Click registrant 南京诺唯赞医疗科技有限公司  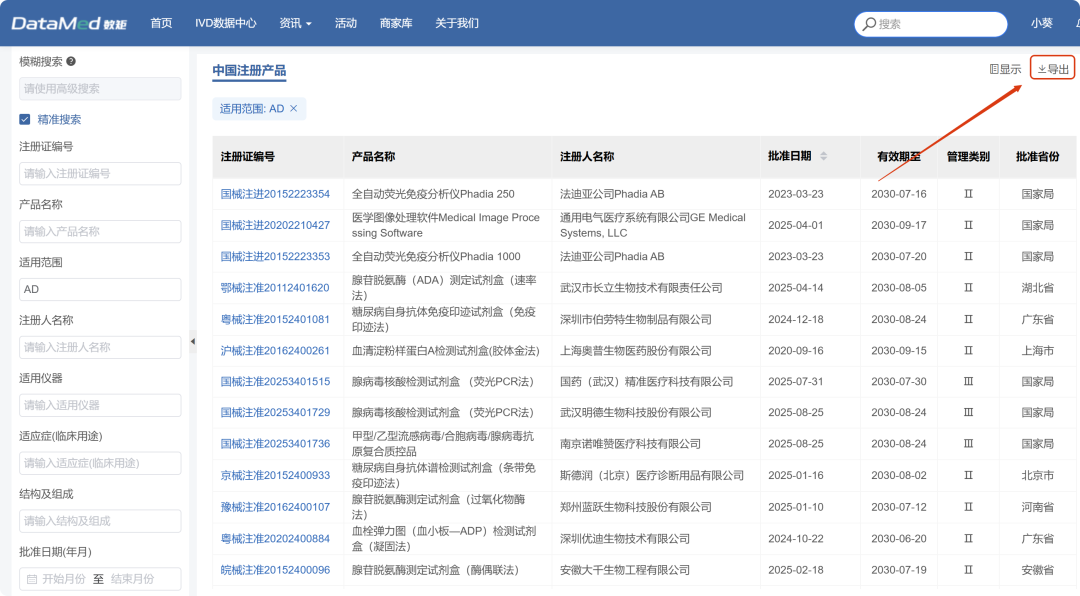[x=630, y=444]
